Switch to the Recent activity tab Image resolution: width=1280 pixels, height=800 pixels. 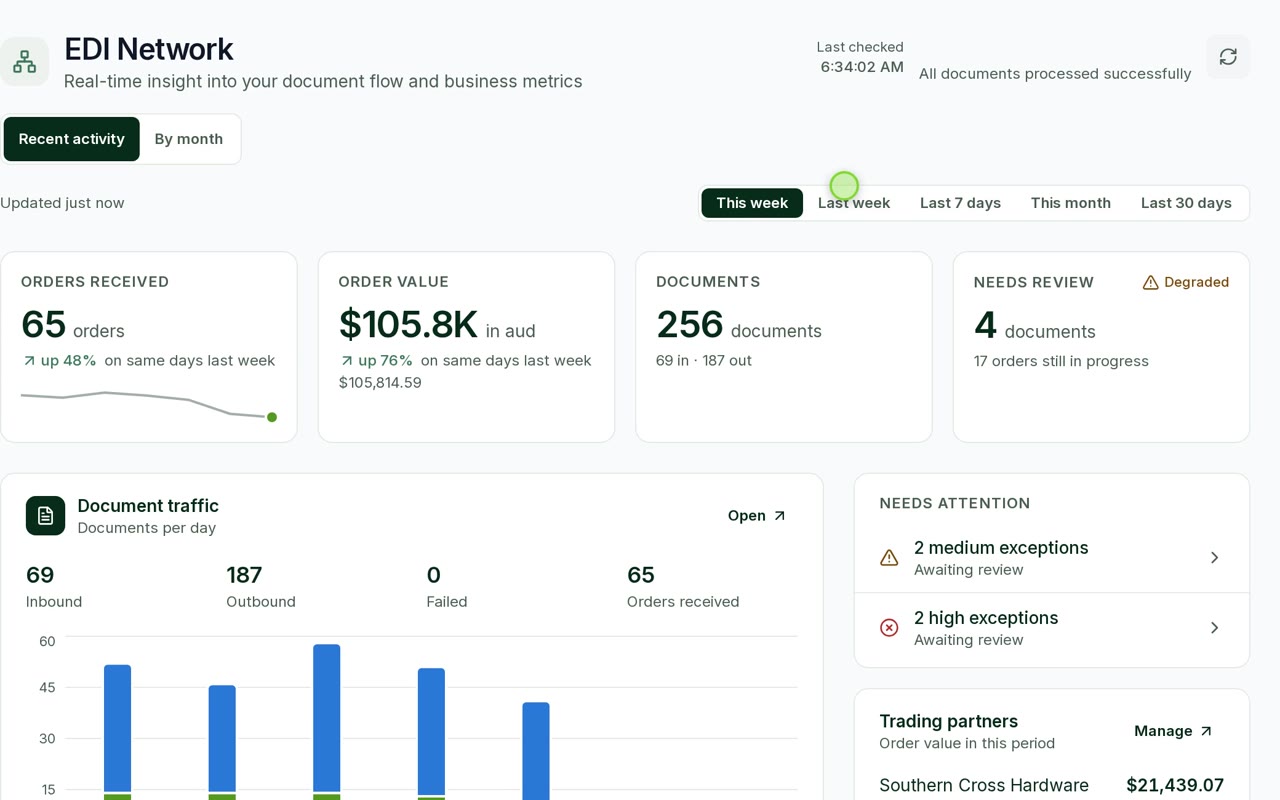(x=72, y=139)
